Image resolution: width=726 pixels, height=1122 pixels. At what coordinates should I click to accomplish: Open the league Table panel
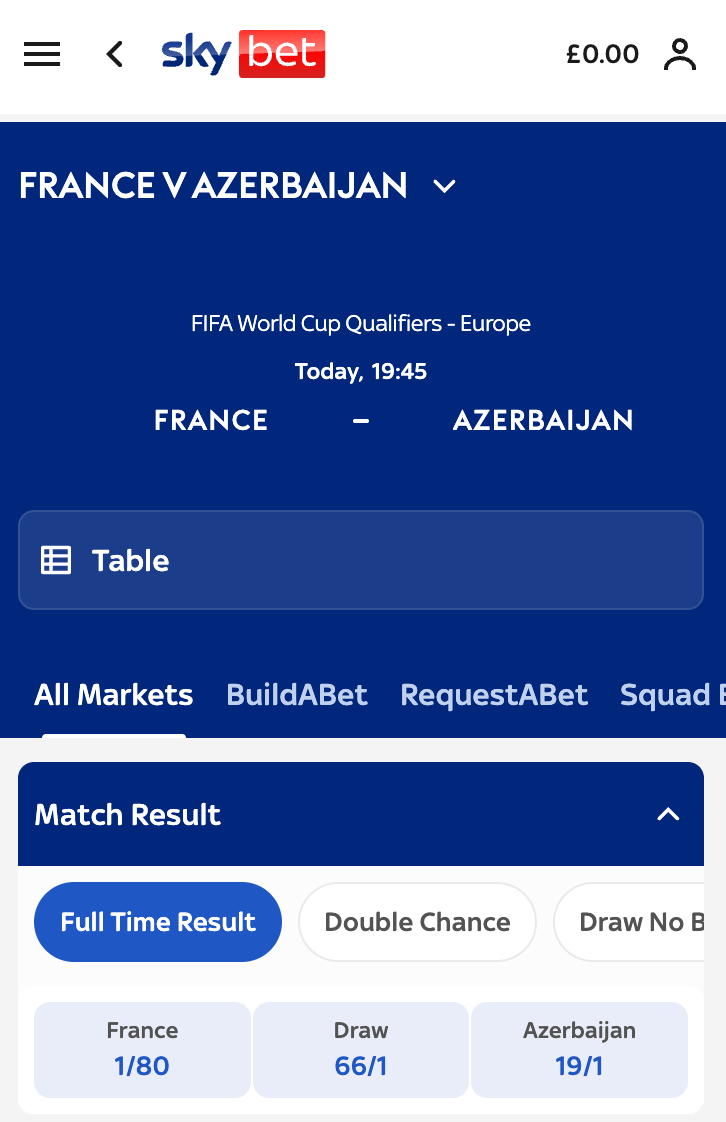click(x=360, y=560)
